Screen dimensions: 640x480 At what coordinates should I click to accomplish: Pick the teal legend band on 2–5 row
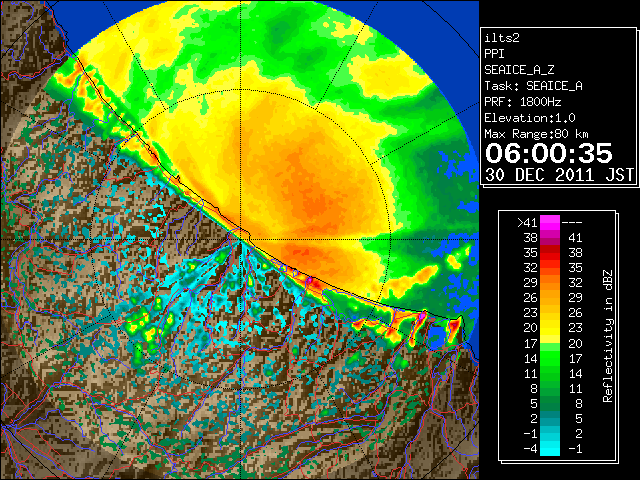pyautogui.click(x=550, y=418)
